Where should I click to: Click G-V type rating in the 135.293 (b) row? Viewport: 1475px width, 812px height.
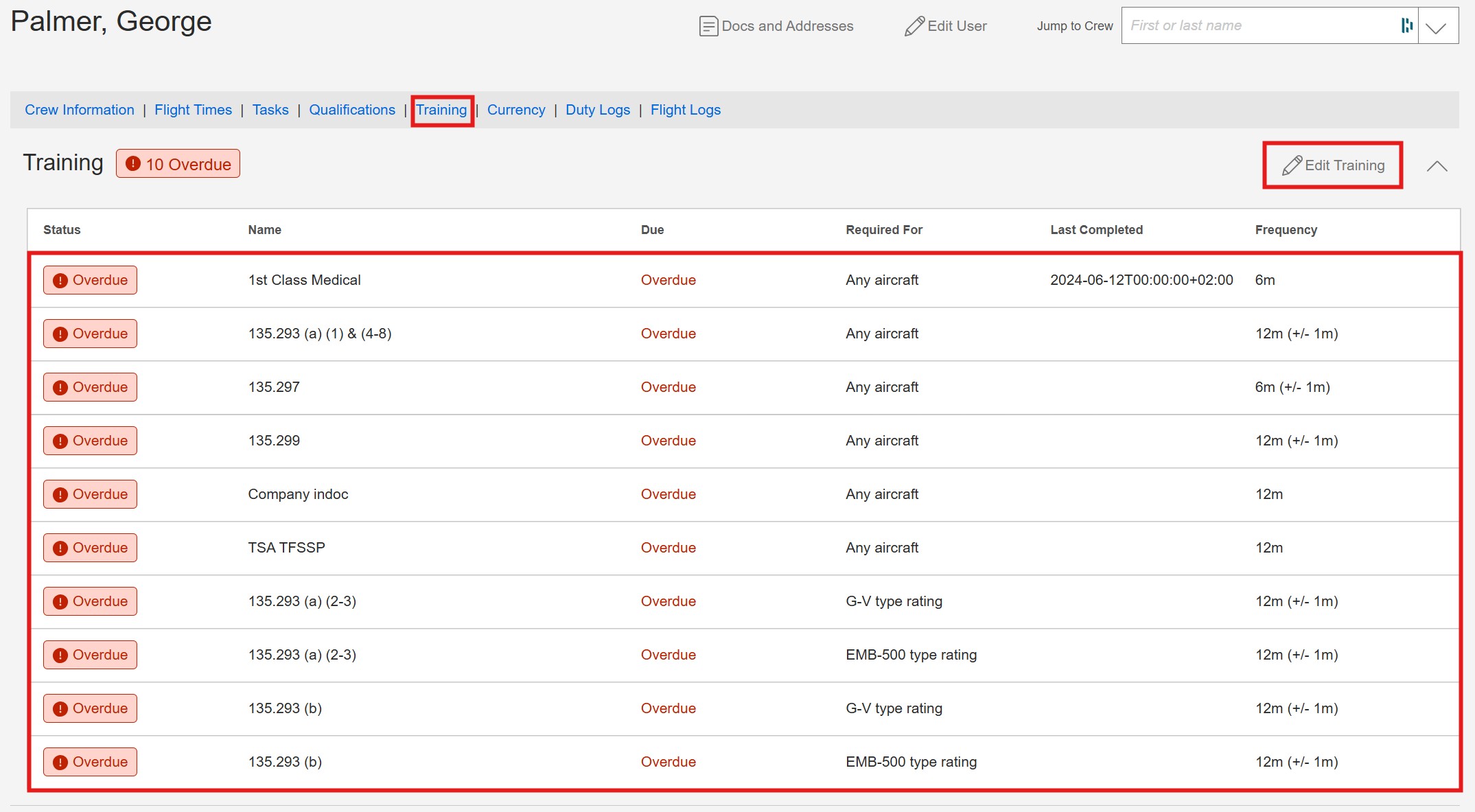[894, 708]
